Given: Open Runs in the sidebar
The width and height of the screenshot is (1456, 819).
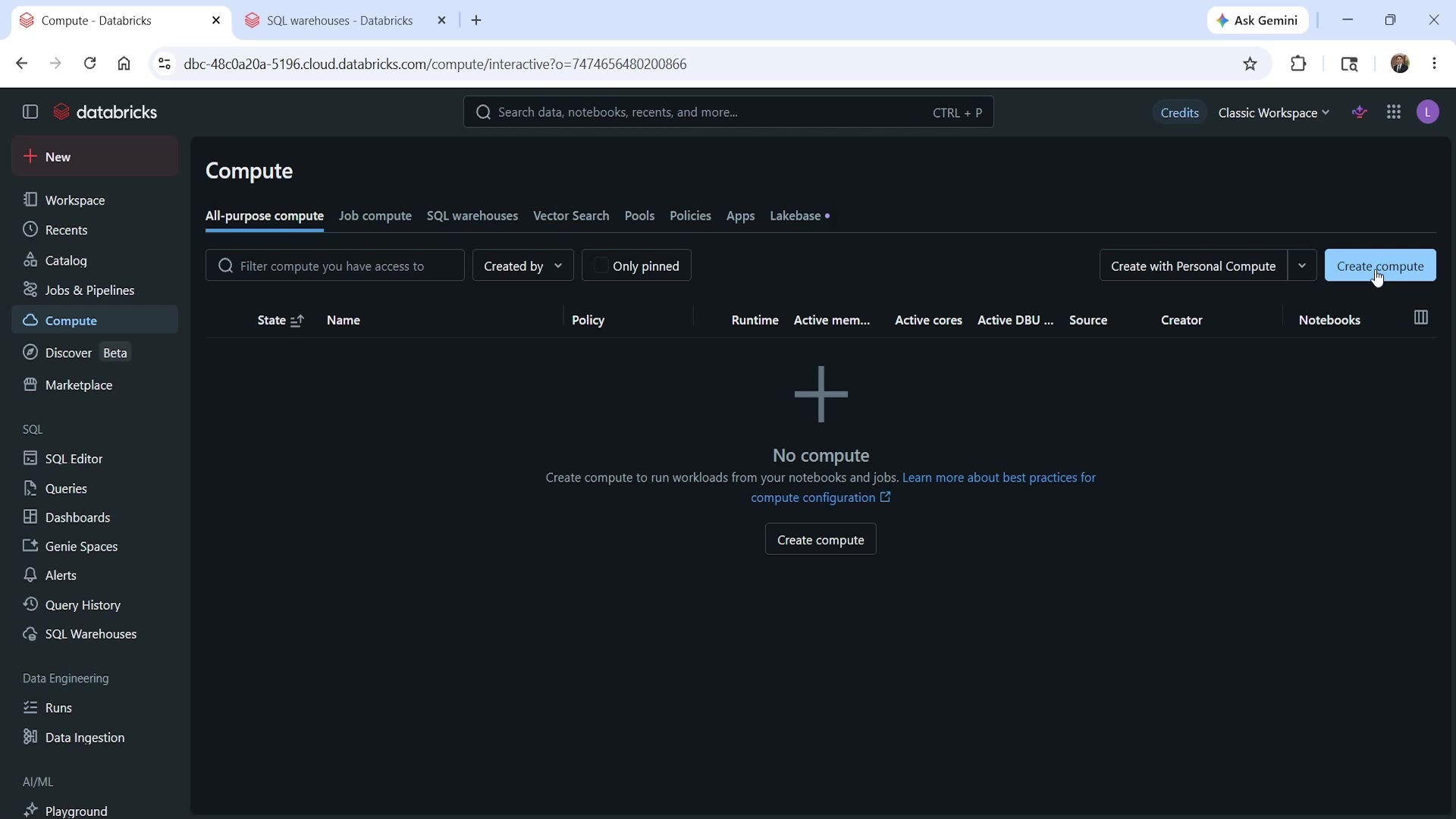Looking at the screenshot, I should pyautogui.click(x=95, y=708).
